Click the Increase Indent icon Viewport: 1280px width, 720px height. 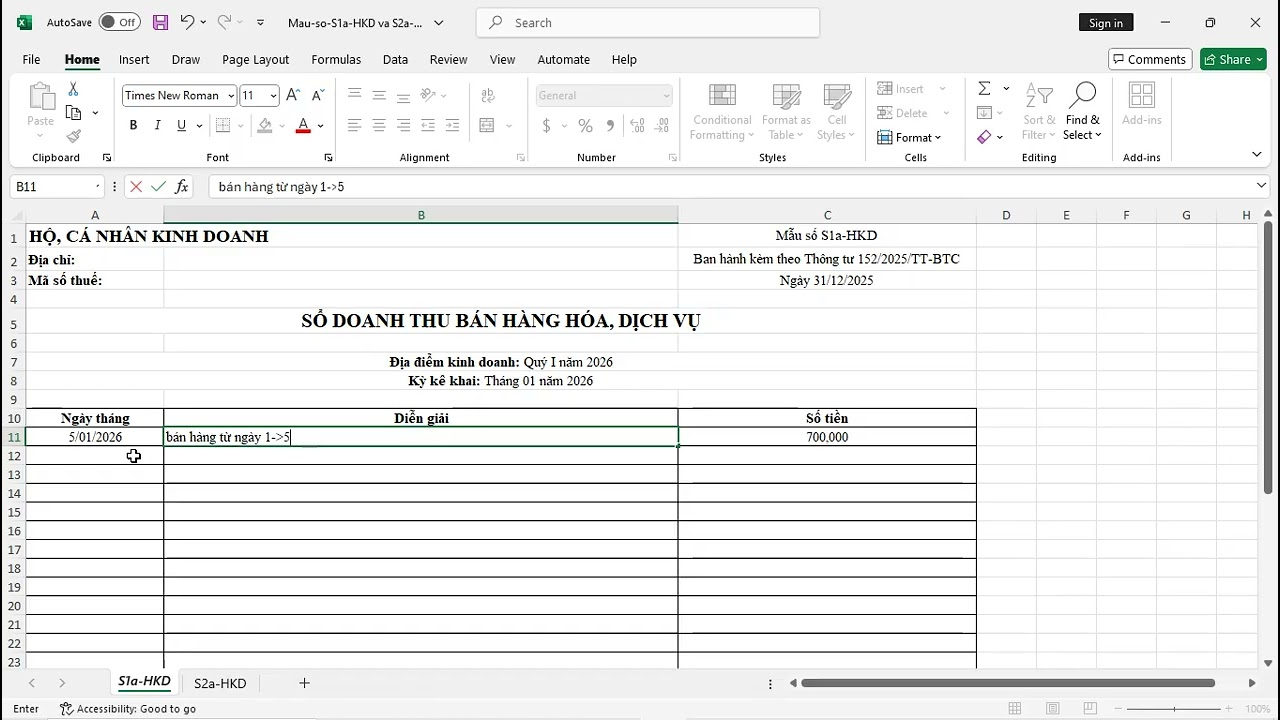(x=452, y=125)
